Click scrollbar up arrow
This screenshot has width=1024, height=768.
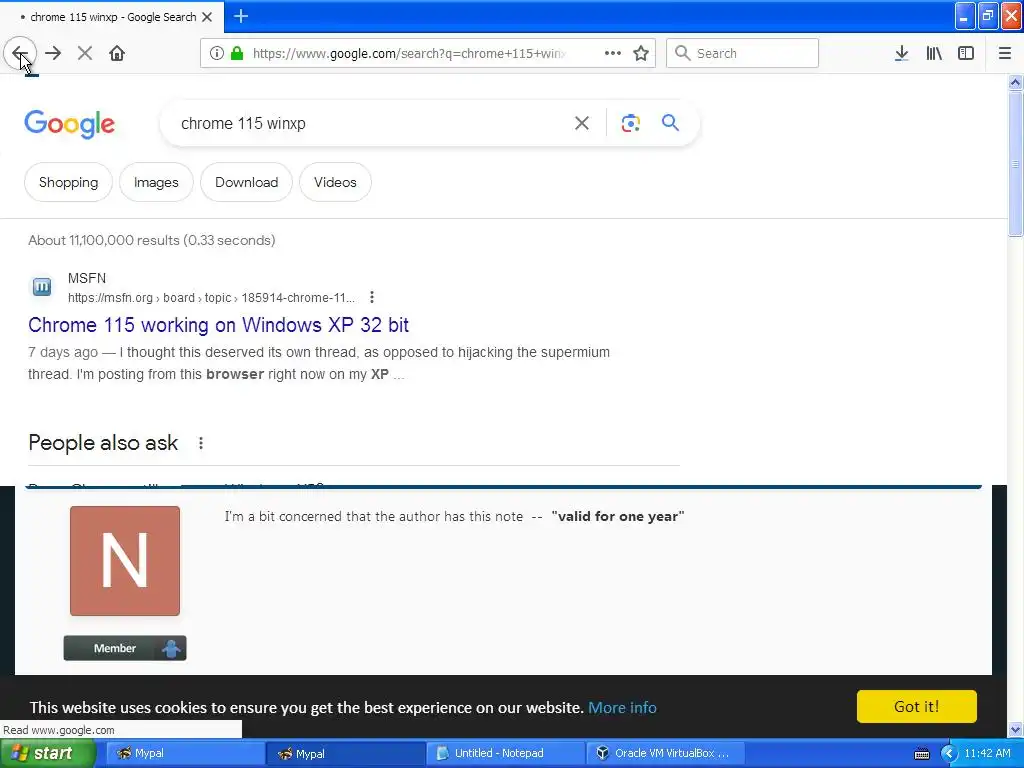1015,82
